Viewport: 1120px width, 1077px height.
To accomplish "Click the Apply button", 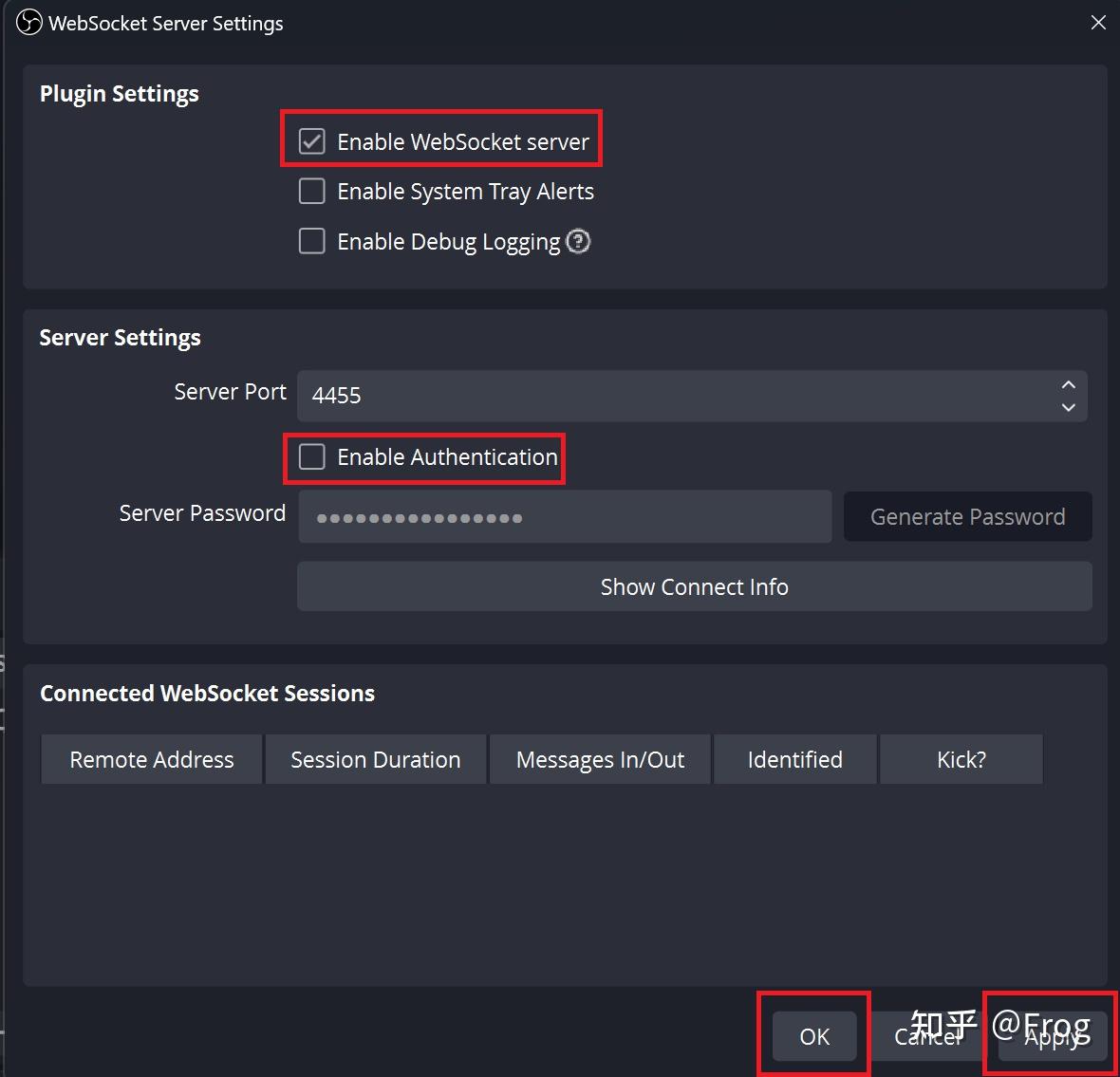I will click(x=1052, y=1036).
